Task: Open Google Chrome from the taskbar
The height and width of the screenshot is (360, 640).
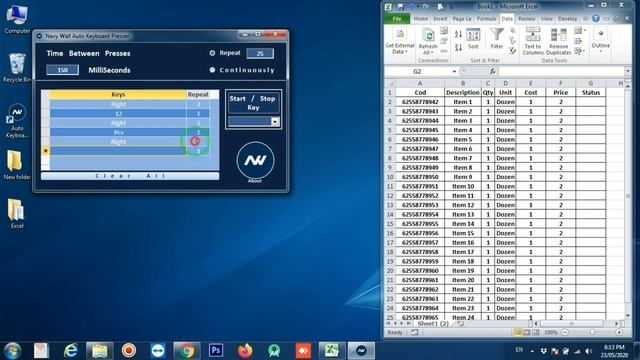Action: [x=187, y=351]
